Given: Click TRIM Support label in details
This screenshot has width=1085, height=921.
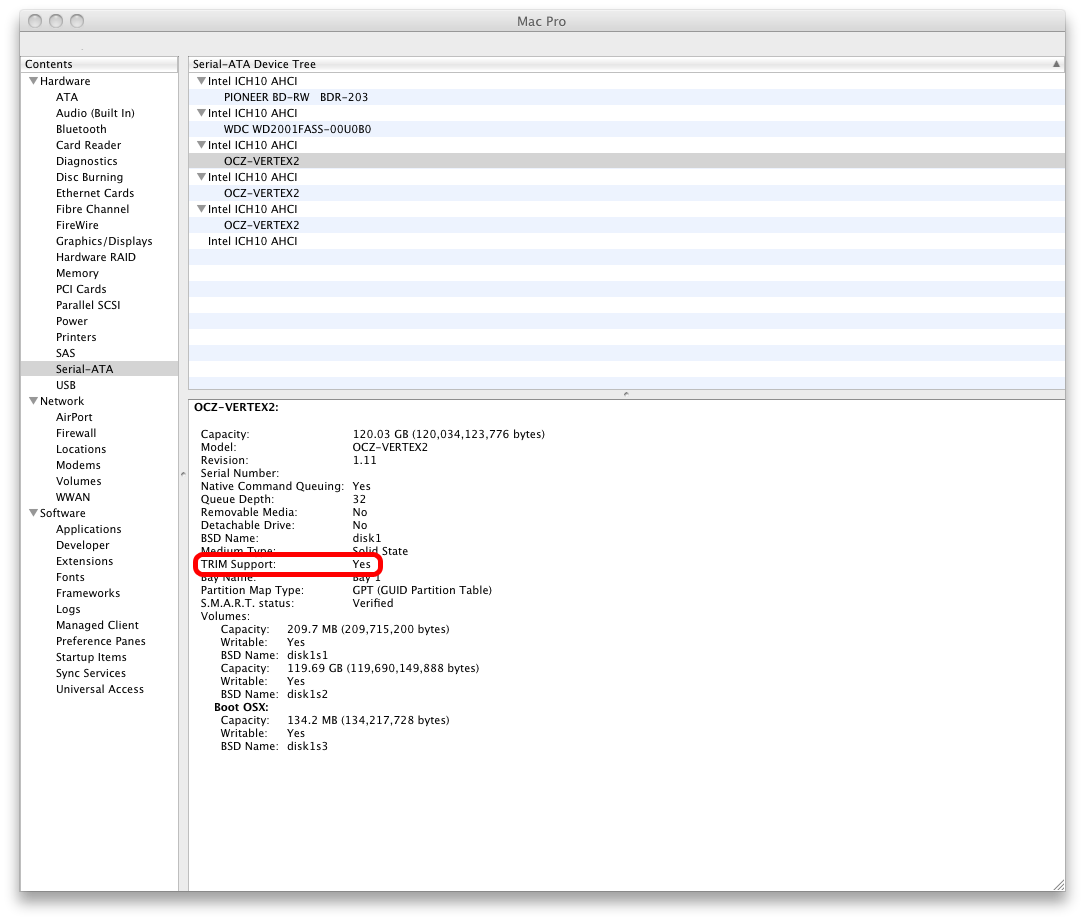Looking at the screenshot, I should point(238,564).
